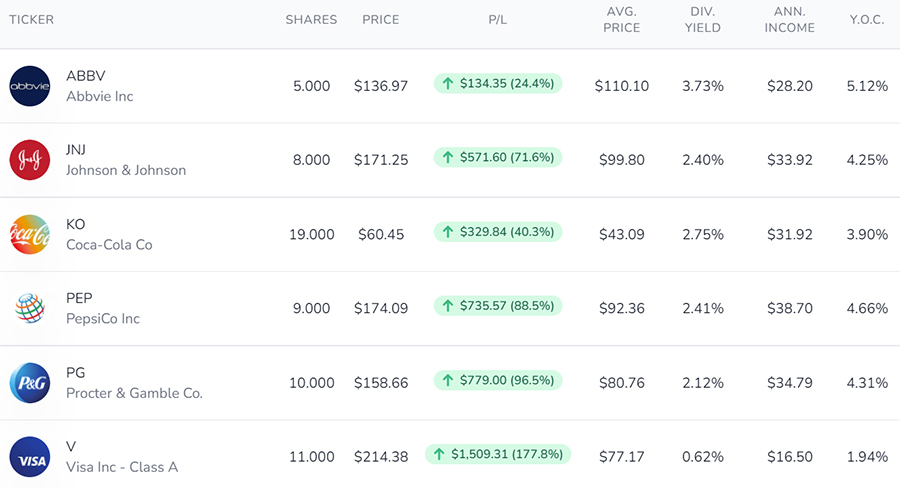Open the JNJ ticker symbol
The width and height of the screenshot is (900, 488).
pyautogui.click(x=76, y=150)
